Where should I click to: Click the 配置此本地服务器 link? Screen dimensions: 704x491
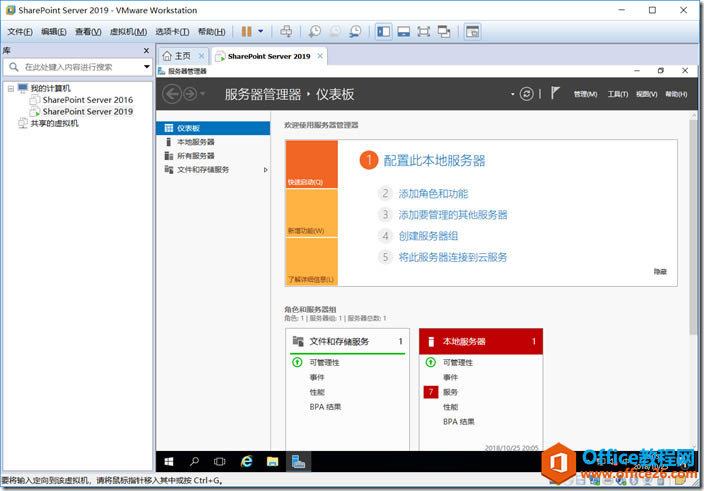434,161
